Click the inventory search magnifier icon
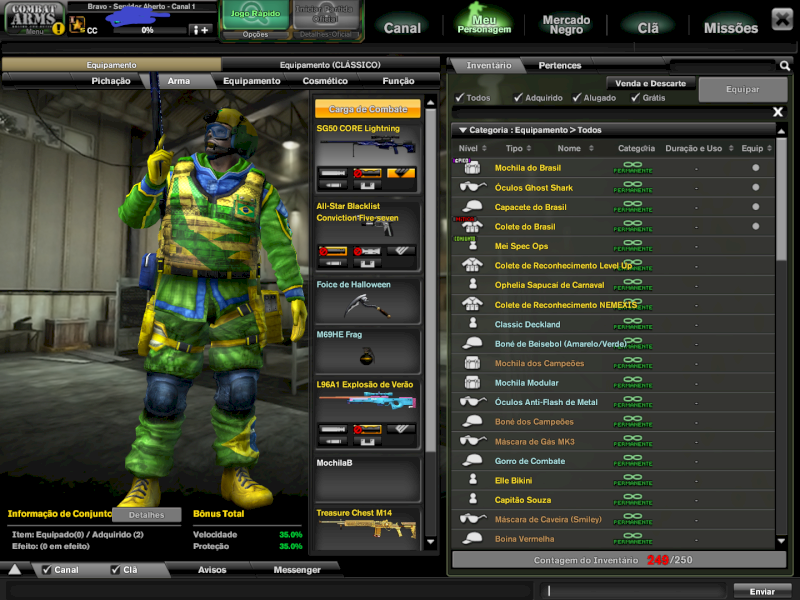Image resolution: width=800 pixels, height=600 pixels. coord(785,65)
